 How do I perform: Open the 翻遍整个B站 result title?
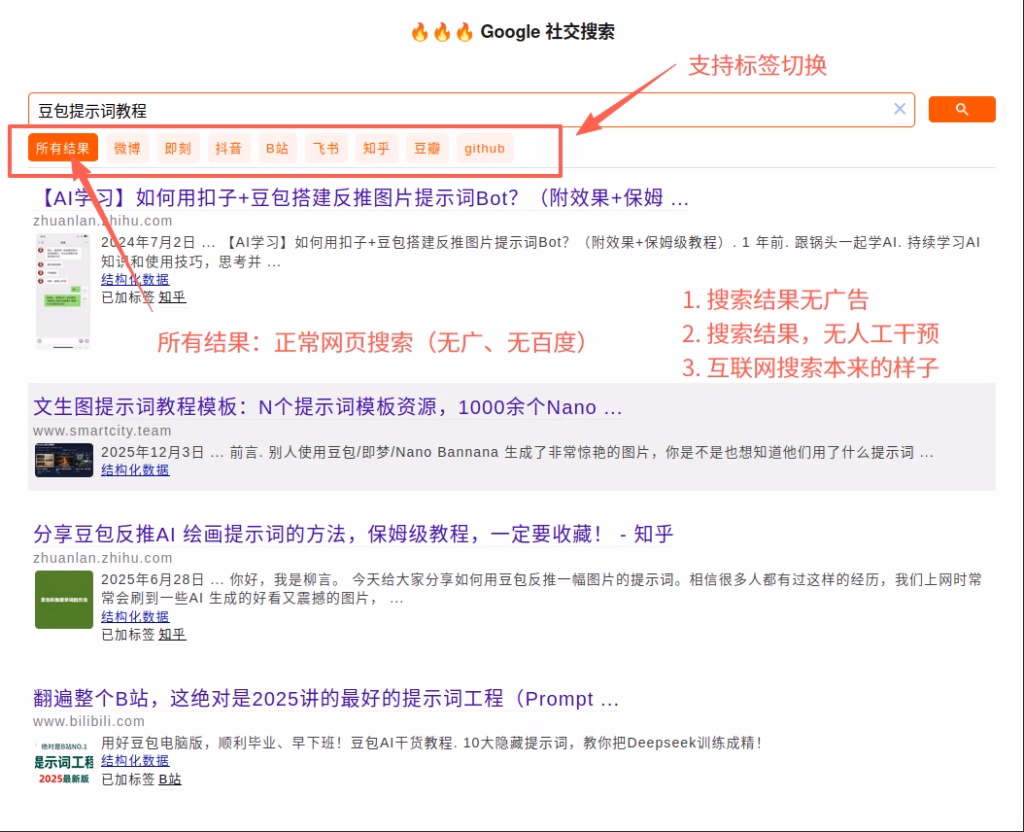[x=326, y=698]
